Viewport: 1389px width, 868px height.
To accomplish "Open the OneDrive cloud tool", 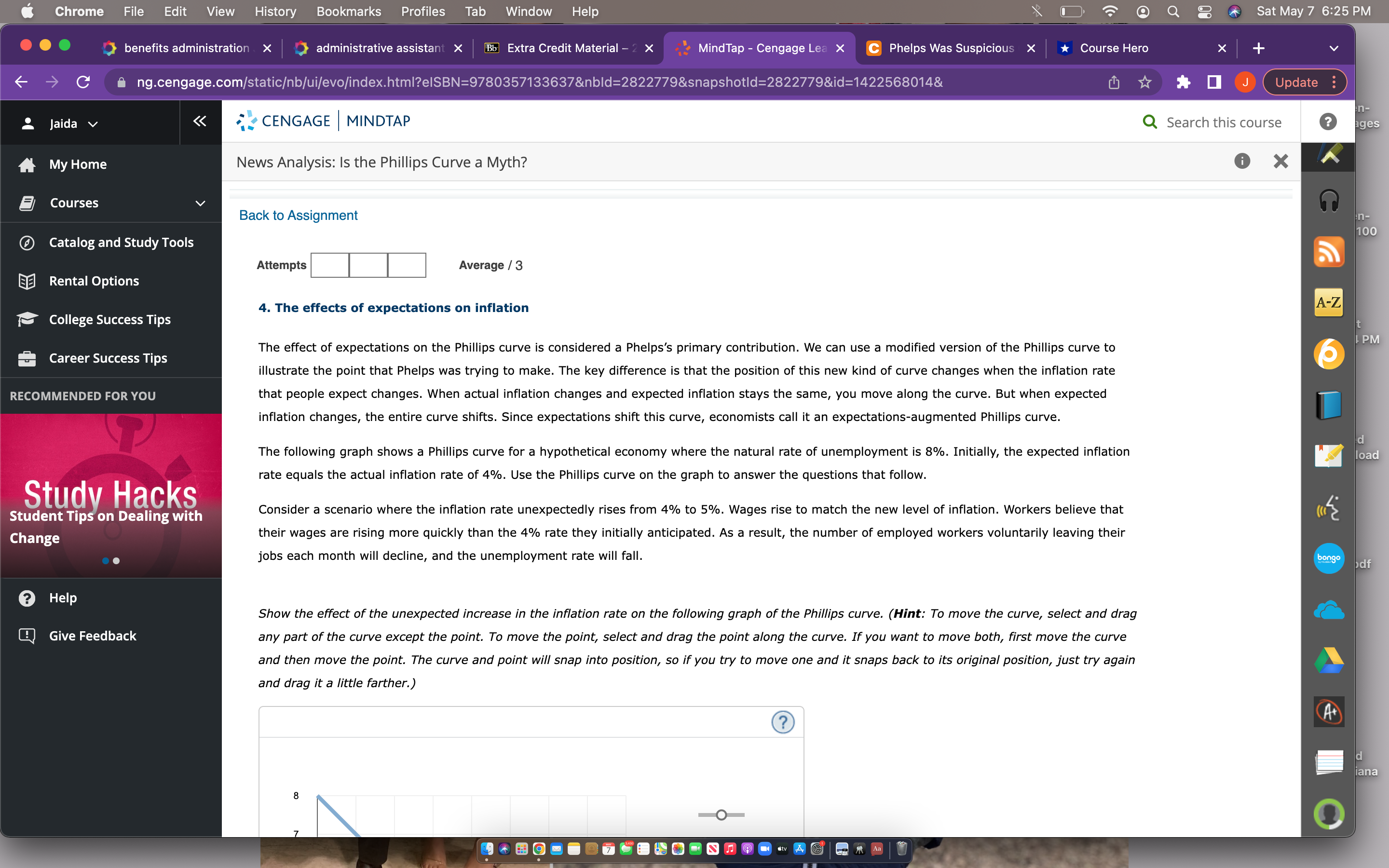I will click(x=1328, y=610).
